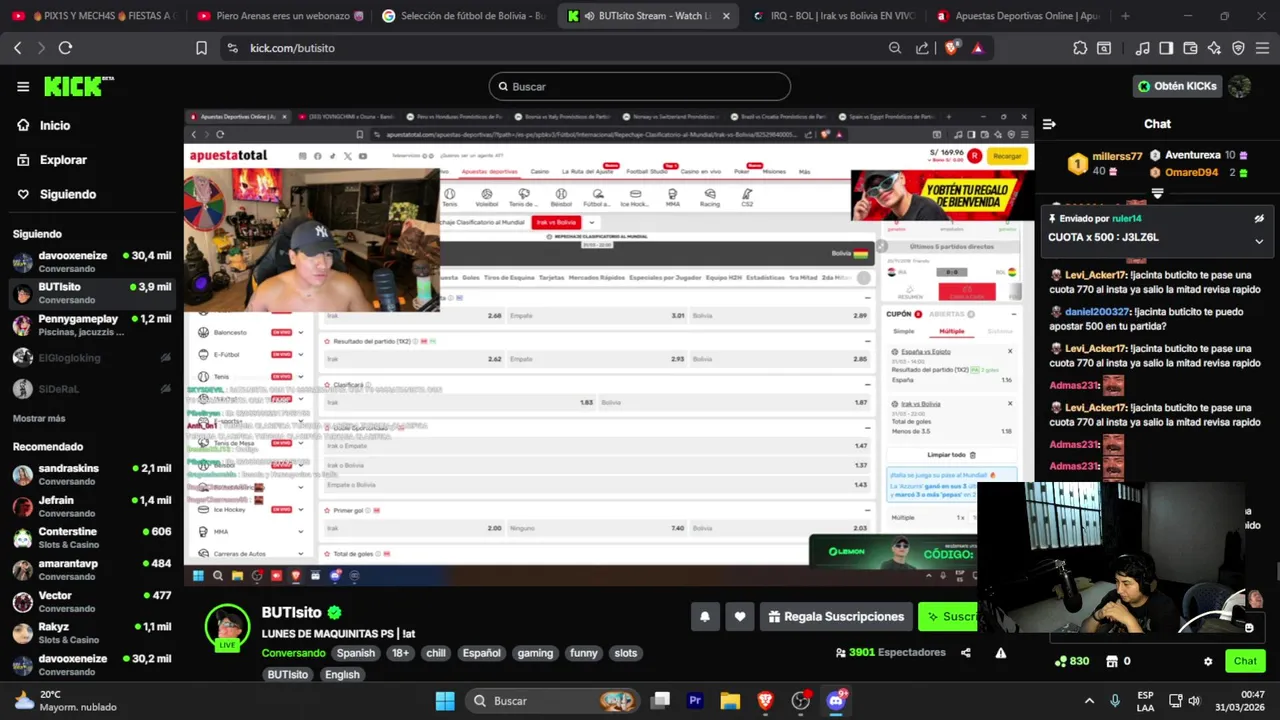Switch to Selección de fútbol de Bolivia tab
Image resolution: width=1280 pixels, height=720 pixels.
tap(463, 16)
